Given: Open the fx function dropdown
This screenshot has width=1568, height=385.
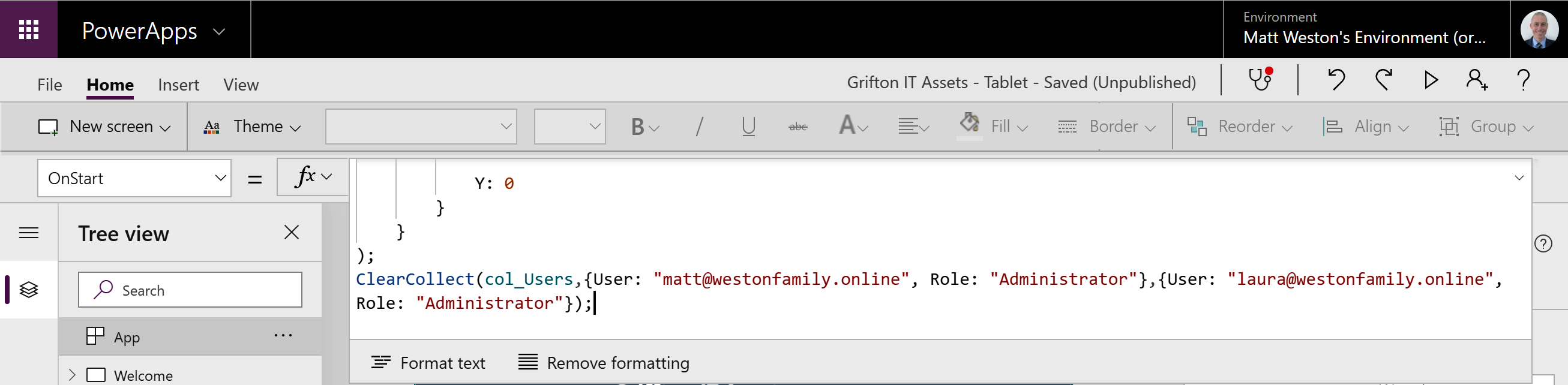Looking at the screenshot, I should pos(313,177).
